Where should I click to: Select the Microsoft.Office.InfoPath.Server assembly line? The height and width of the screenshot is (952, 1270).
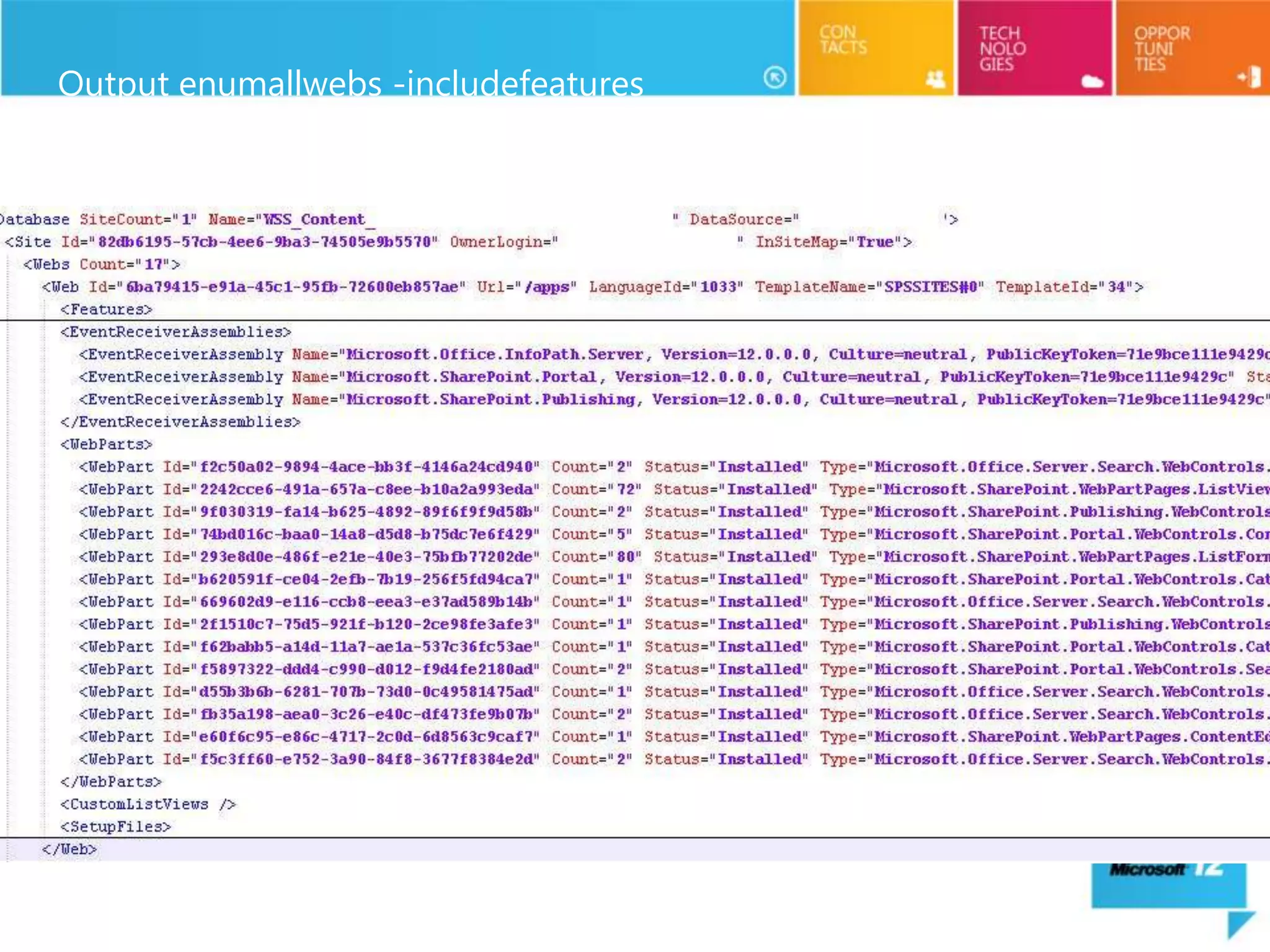(674, 355)
